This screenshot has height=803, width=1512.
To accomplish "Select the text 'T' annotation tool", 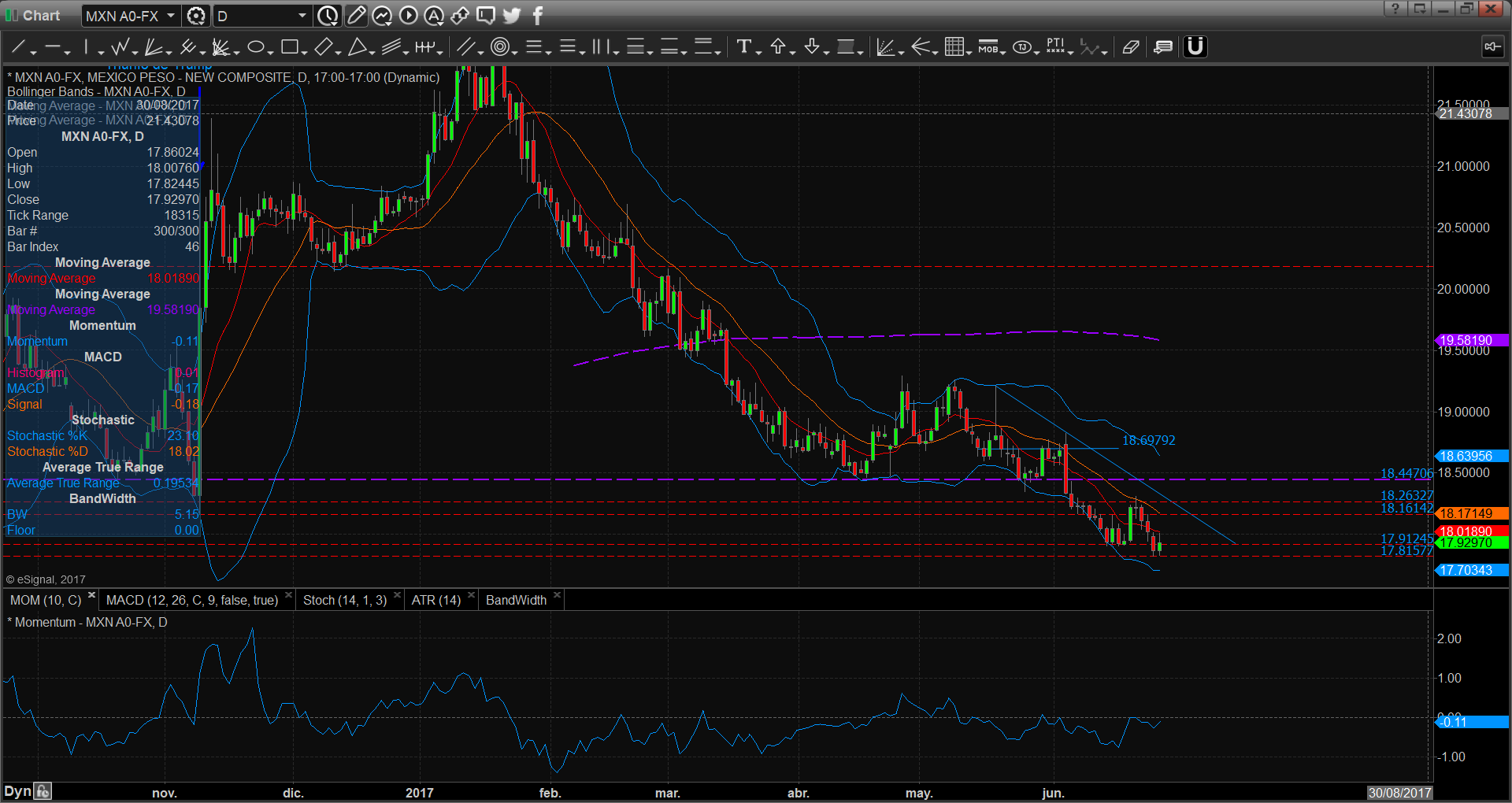I will (743, 47).
